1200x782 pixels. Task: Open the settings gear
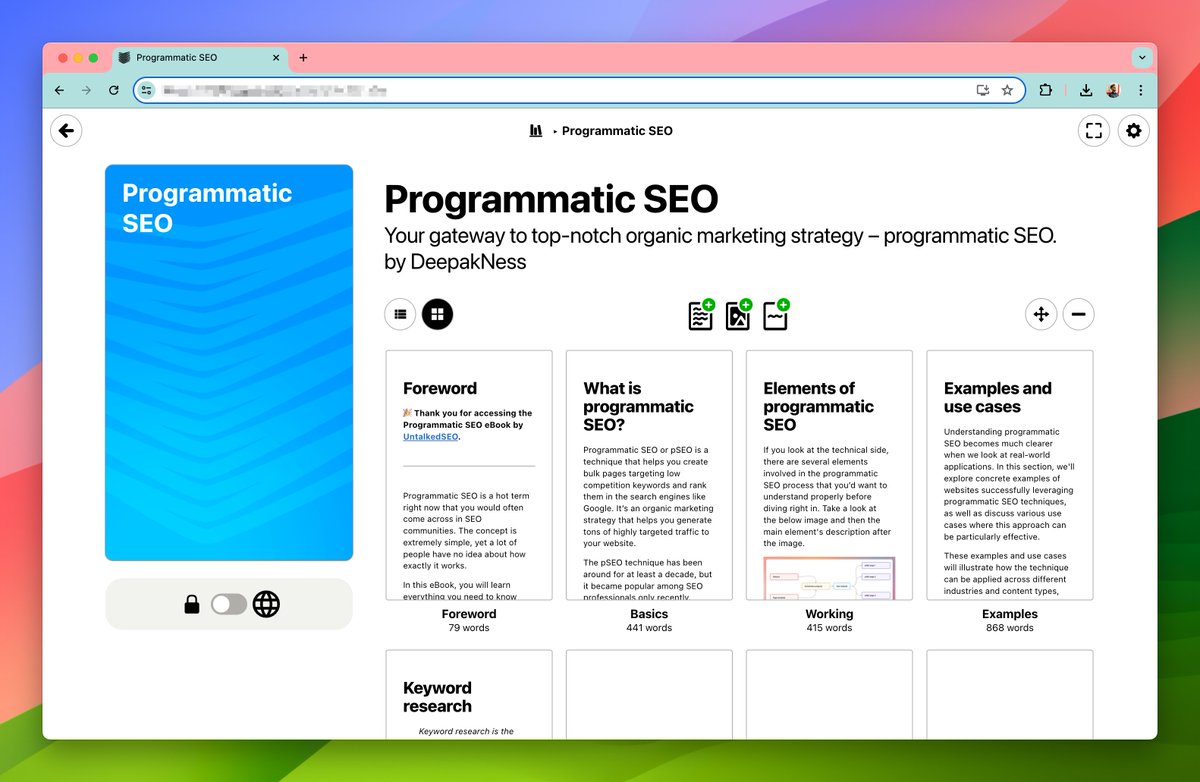[x=1133, y=130]
